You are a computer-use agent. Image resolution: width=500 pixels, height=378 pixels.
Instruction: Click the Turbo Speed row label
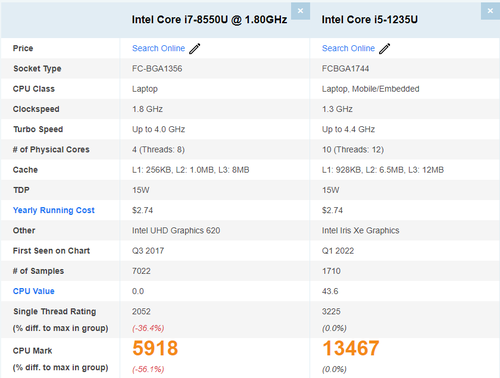38,129
